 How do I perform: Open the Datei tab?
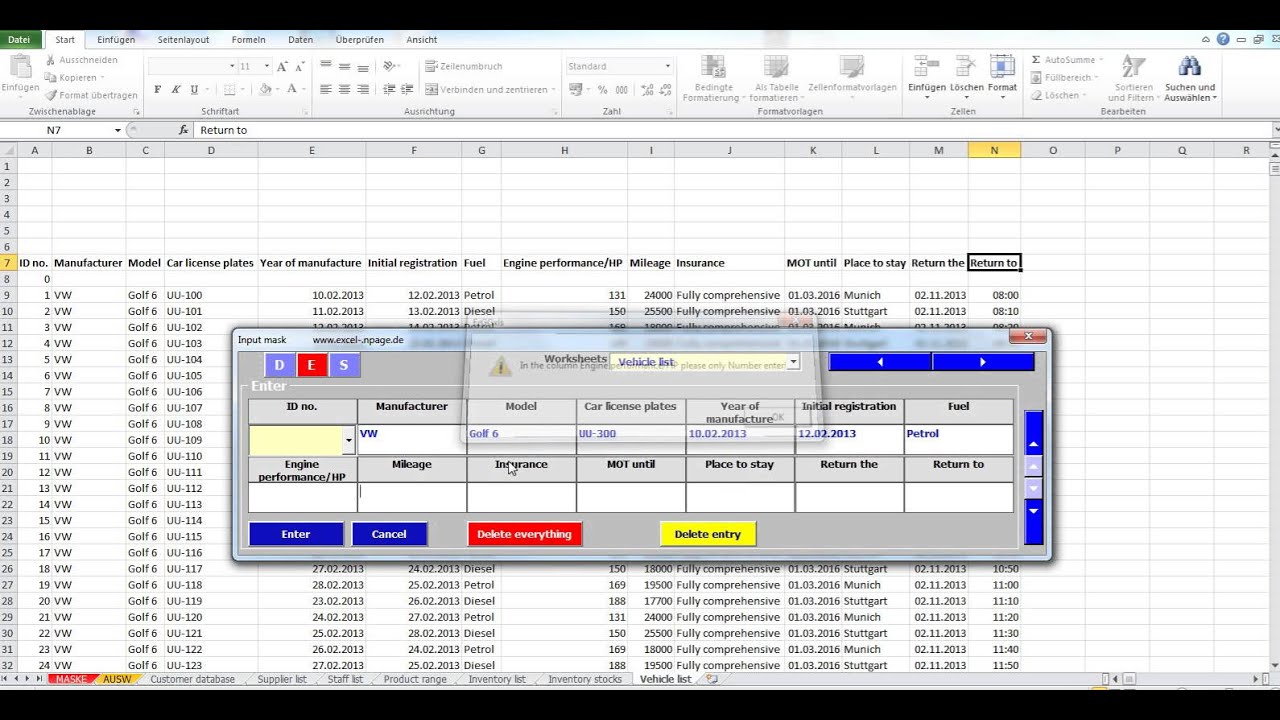(x=19, y=40)
